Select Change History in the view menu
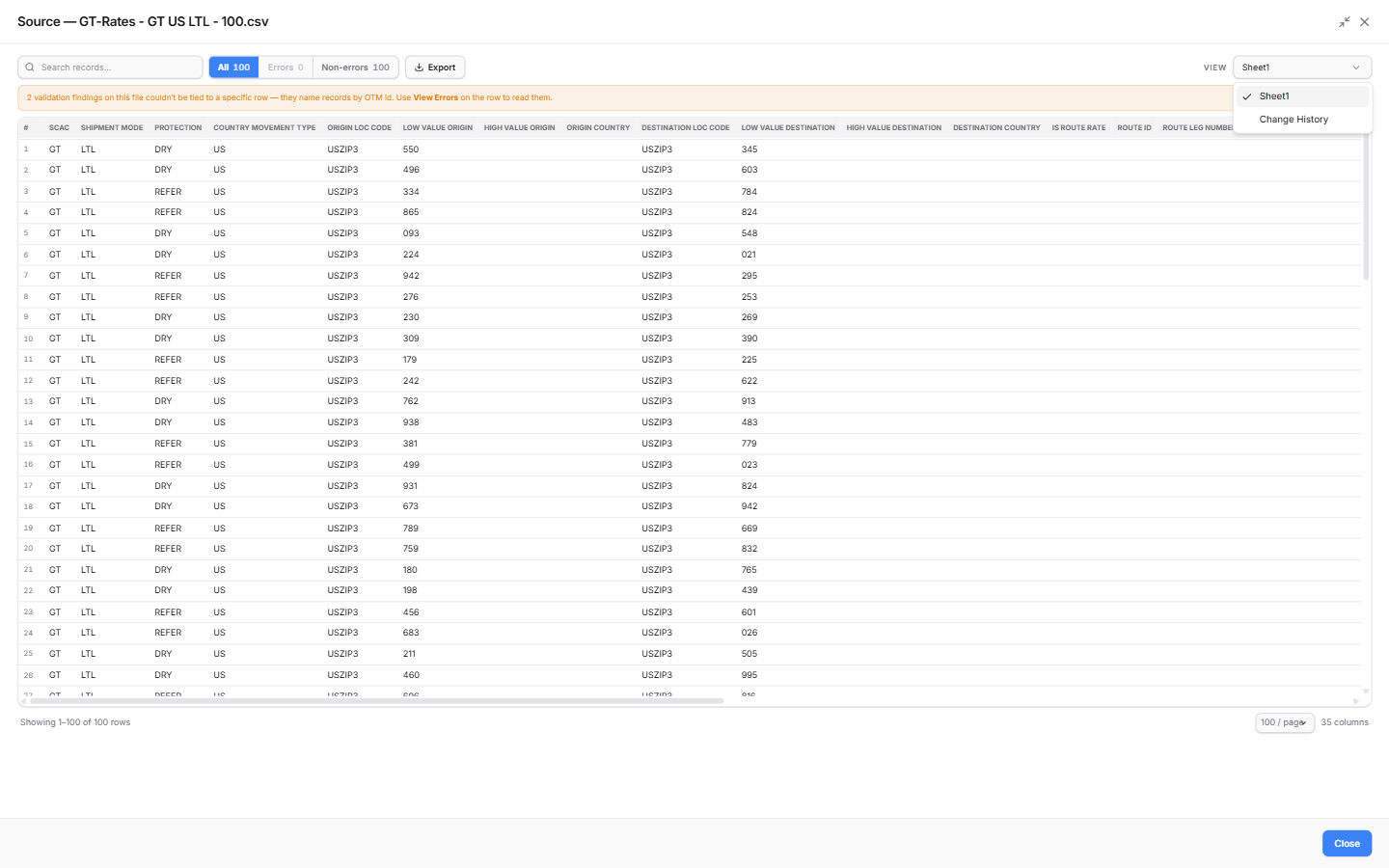This screenshot has height=868, width=1389. pos(1302,120)
